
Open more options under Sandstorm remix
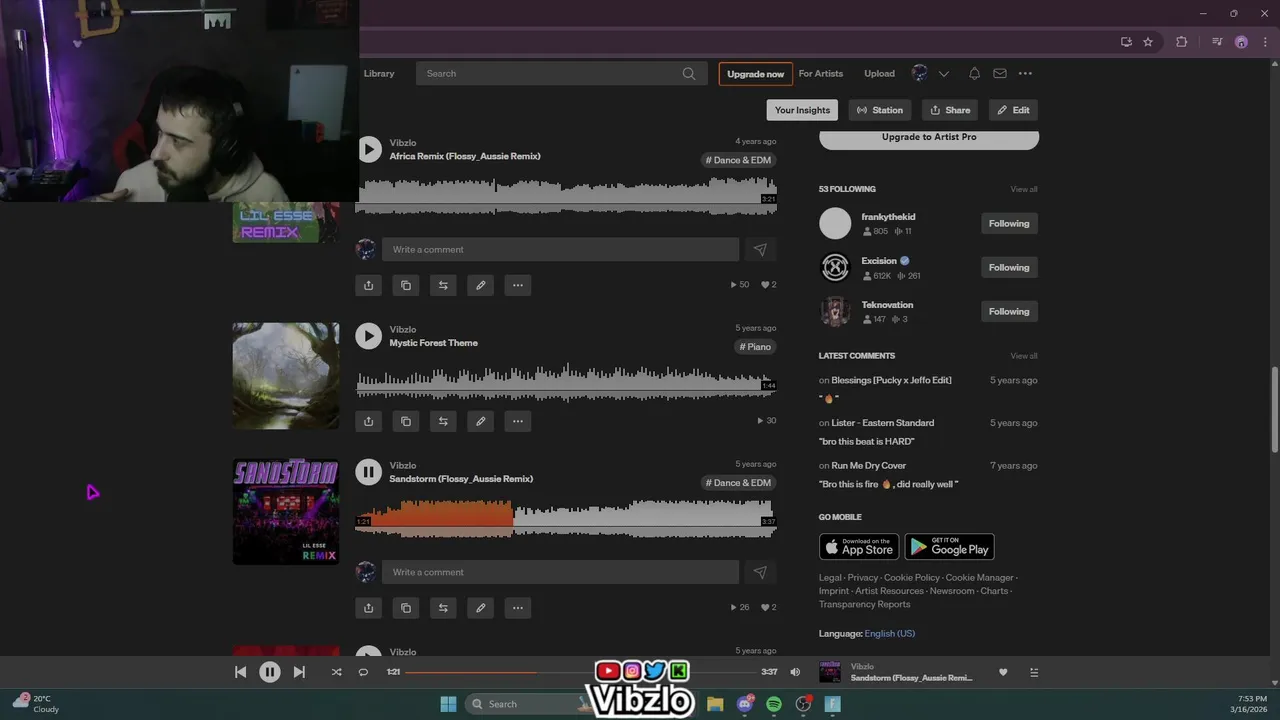518,608
